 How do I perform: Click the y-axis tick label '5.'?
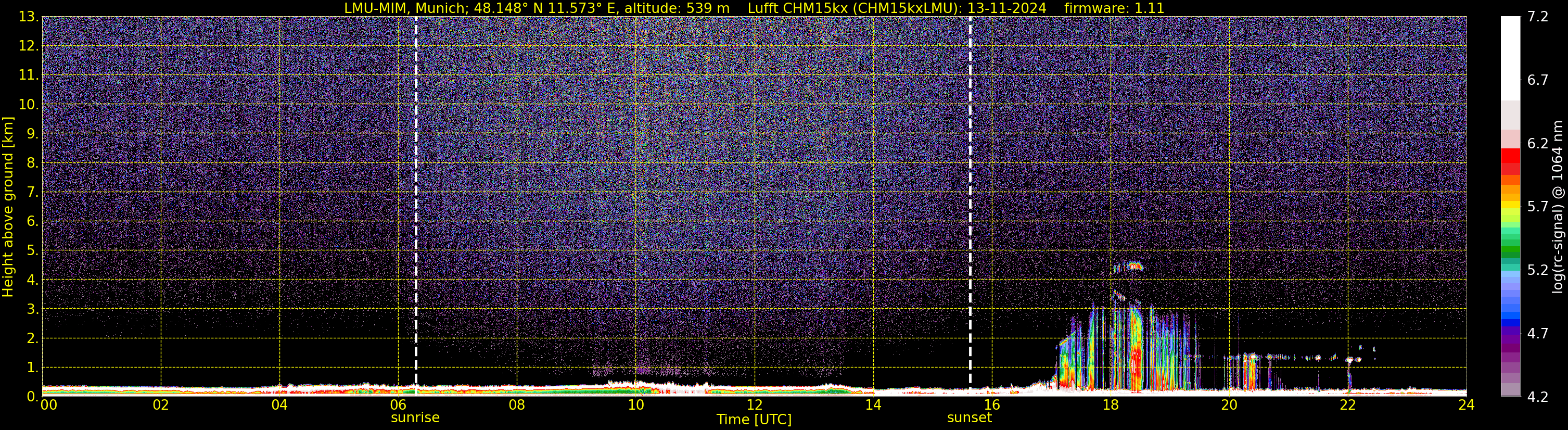(x=32, y=251)
